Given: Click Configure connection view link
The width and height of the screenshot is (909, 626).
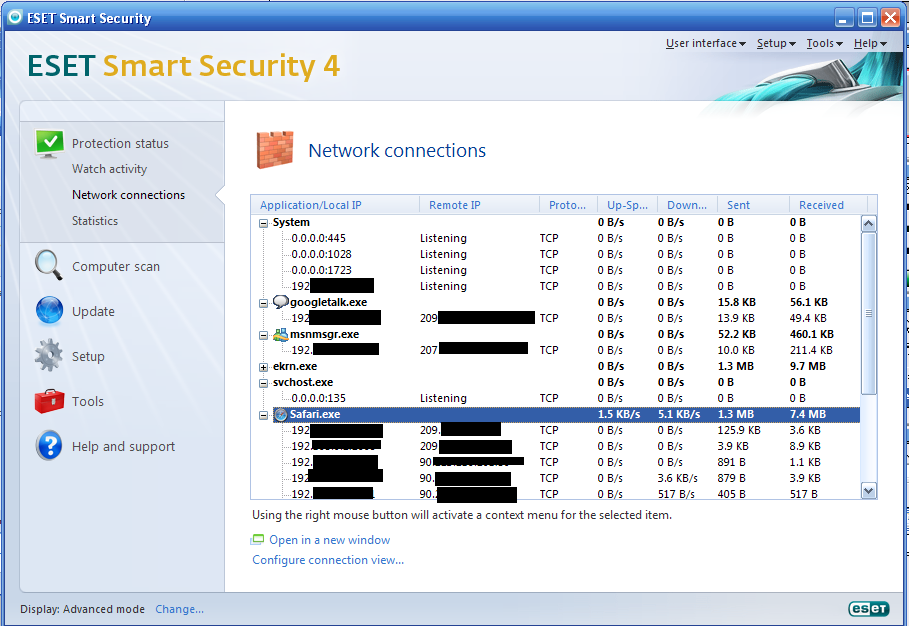Looking at the screenshot, I should [328, 560].
